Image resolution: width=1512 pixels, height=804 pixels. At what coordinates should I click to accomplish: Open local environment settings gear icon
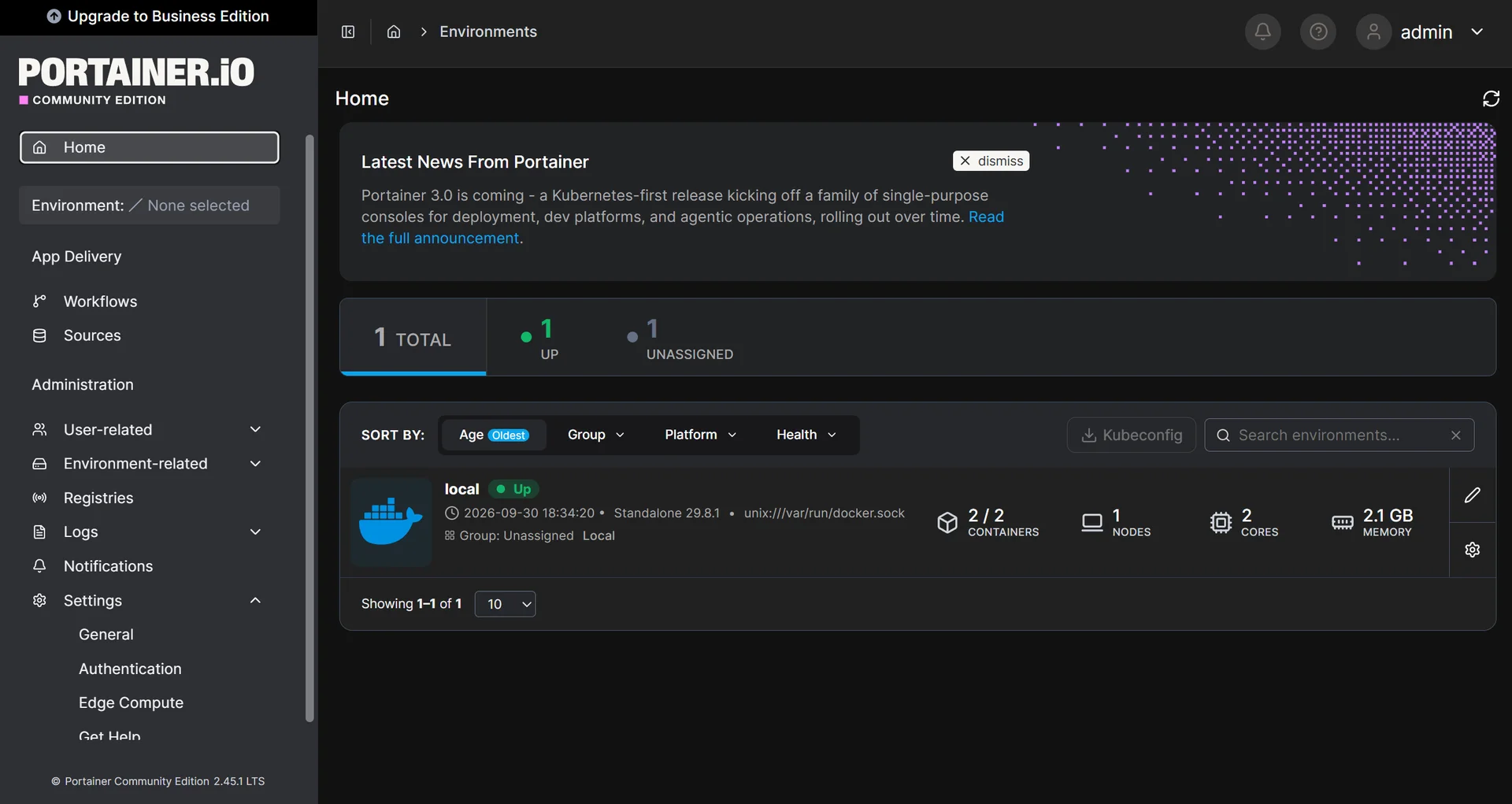1473,550
